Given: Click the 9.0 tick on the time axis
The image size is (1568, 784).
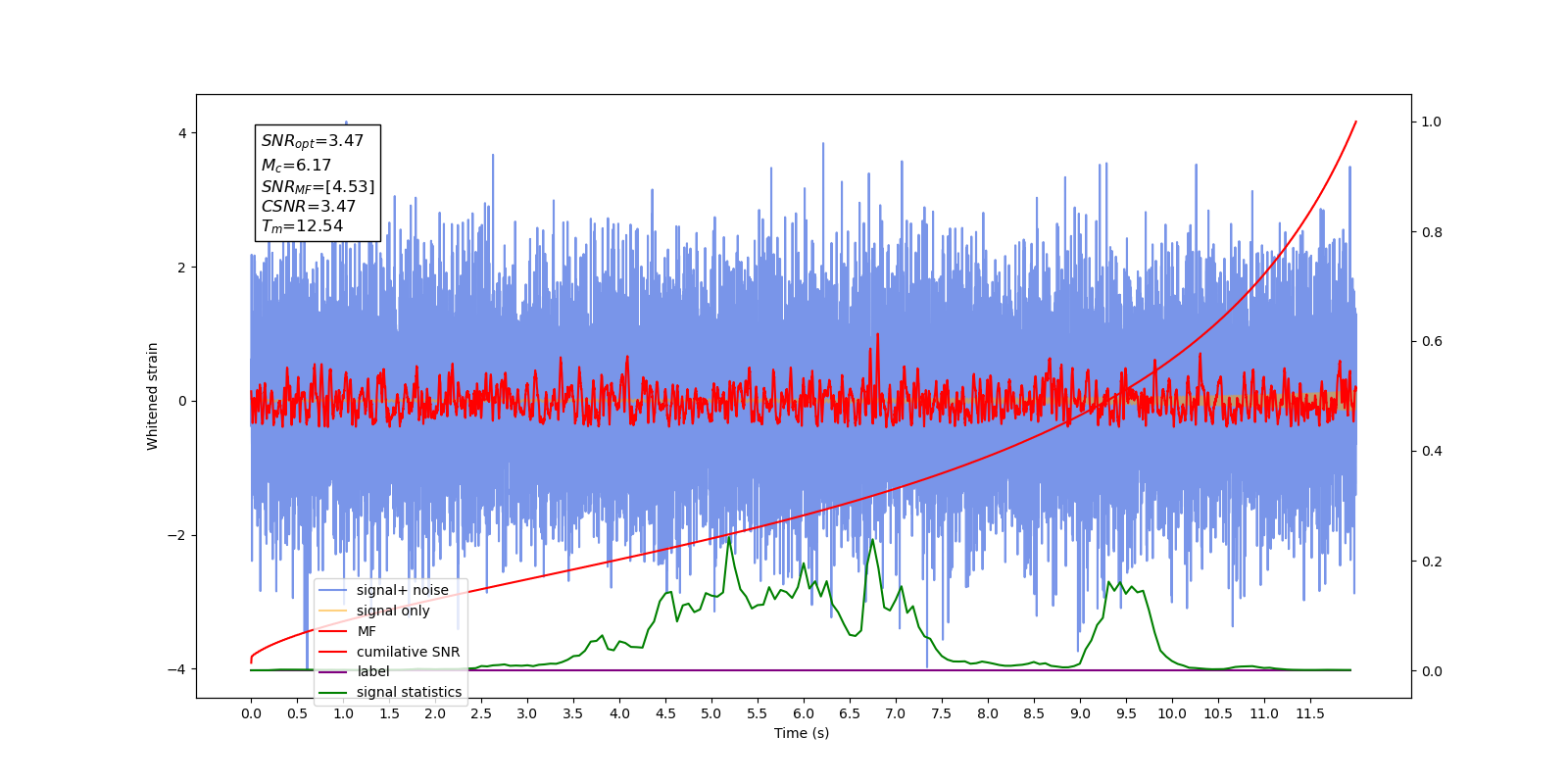Looking at the screenshot, I should coord(1080,713).
